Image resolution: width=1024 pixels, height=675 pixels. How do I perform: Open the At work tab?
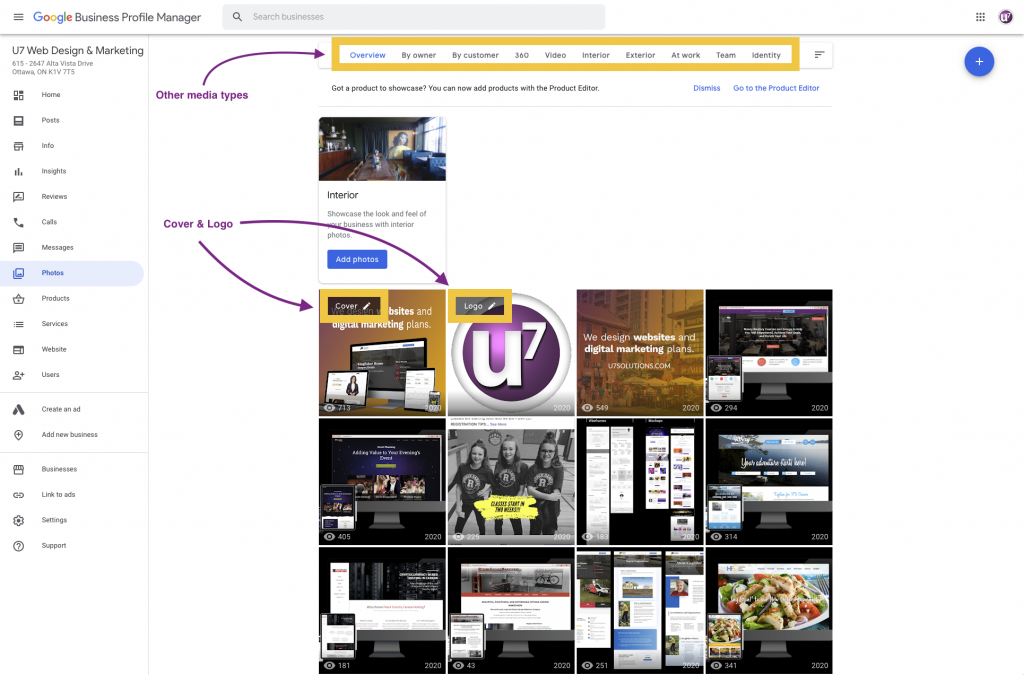[686, 55]
